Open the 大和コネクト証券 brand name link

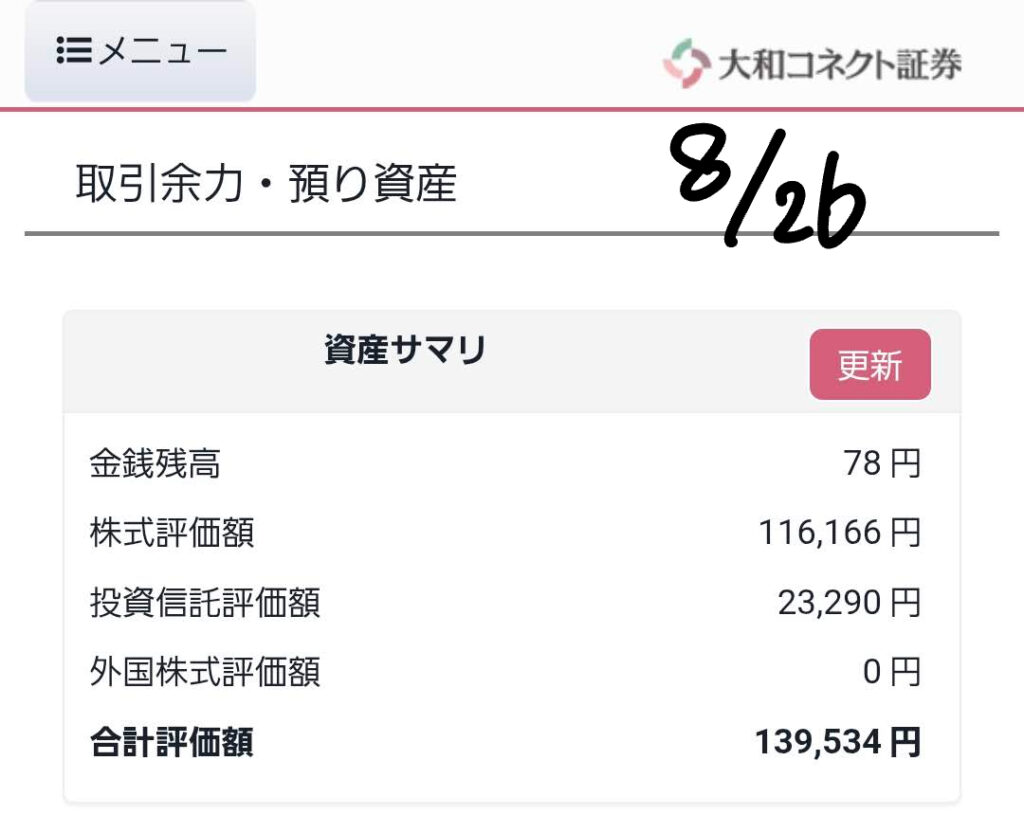pos(840,65)
